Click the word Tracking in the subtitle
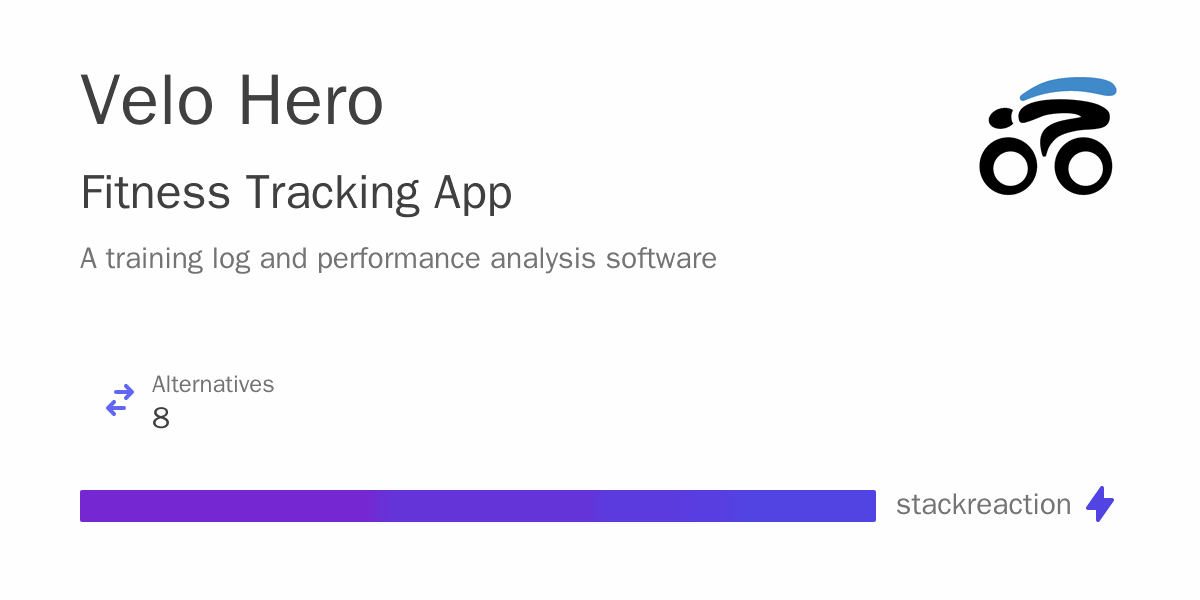 (x=333, y=192)
